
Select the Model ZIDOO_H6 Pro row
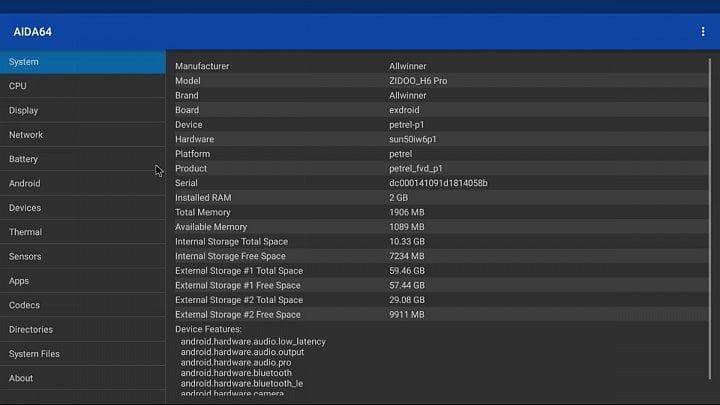(x=440, y=81)
